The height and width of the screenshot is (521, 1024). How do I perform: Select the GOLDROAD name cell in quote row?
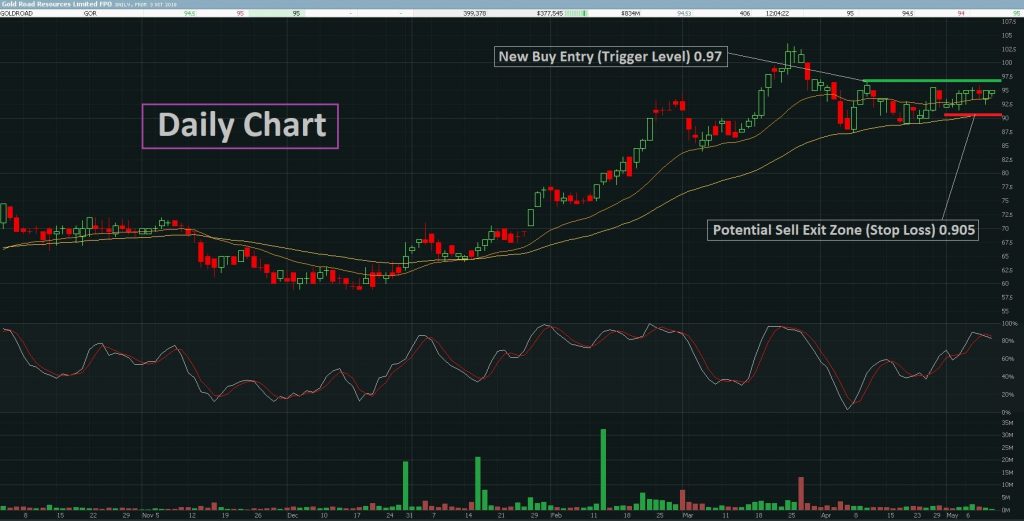tap(16, 13)
